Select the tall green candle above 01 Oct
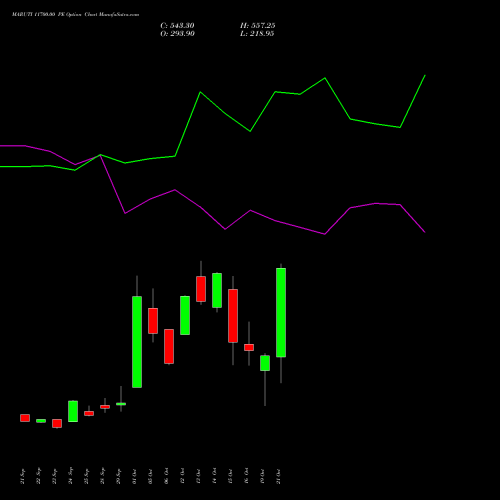Screen dimensions: 500x500 click(x=137, y=342)
